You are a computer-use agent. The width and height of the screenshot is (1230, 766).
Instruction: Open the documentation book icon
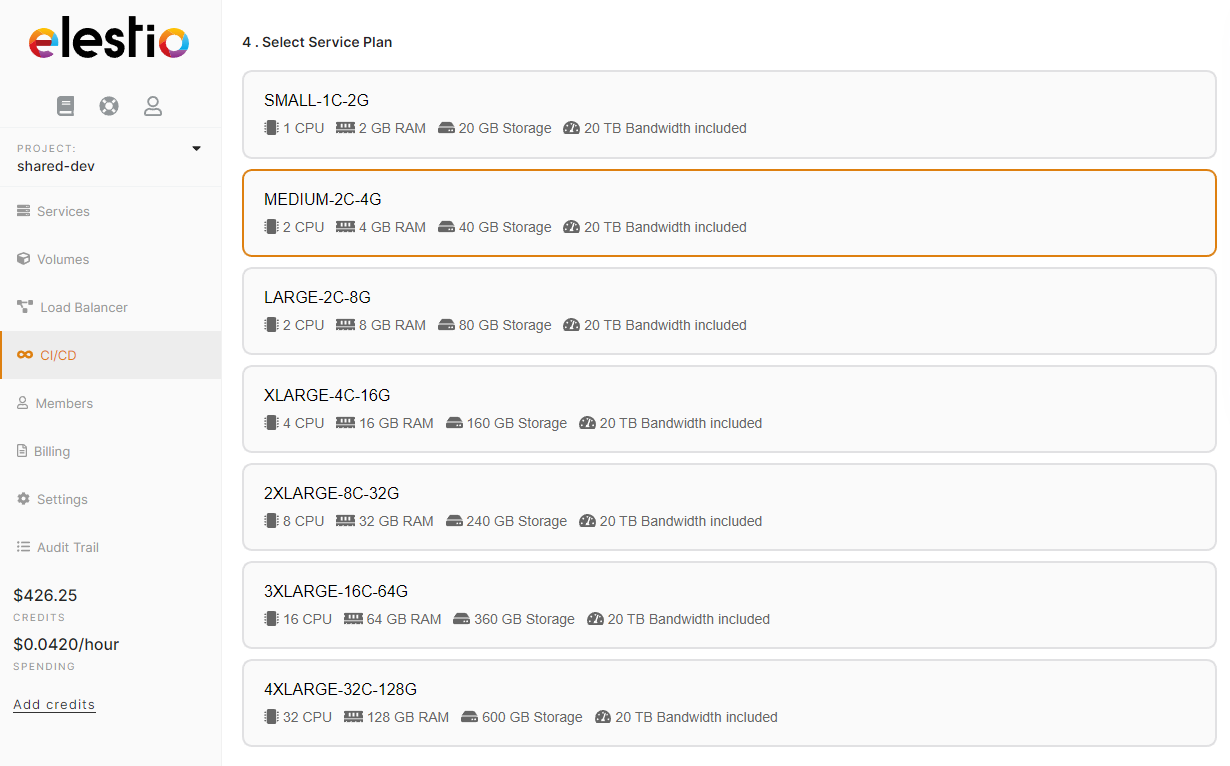click(x=66, y=106)
